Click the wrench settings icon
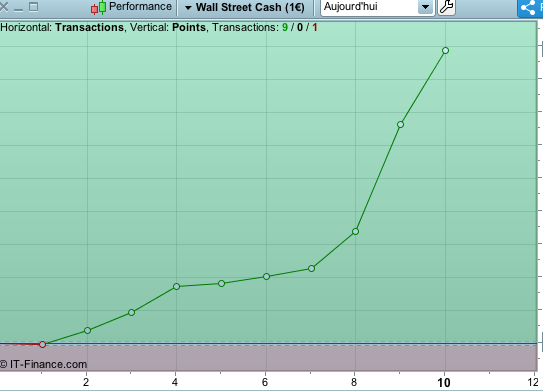This screenshot has width=543, height=391. (x=447, y=7)
